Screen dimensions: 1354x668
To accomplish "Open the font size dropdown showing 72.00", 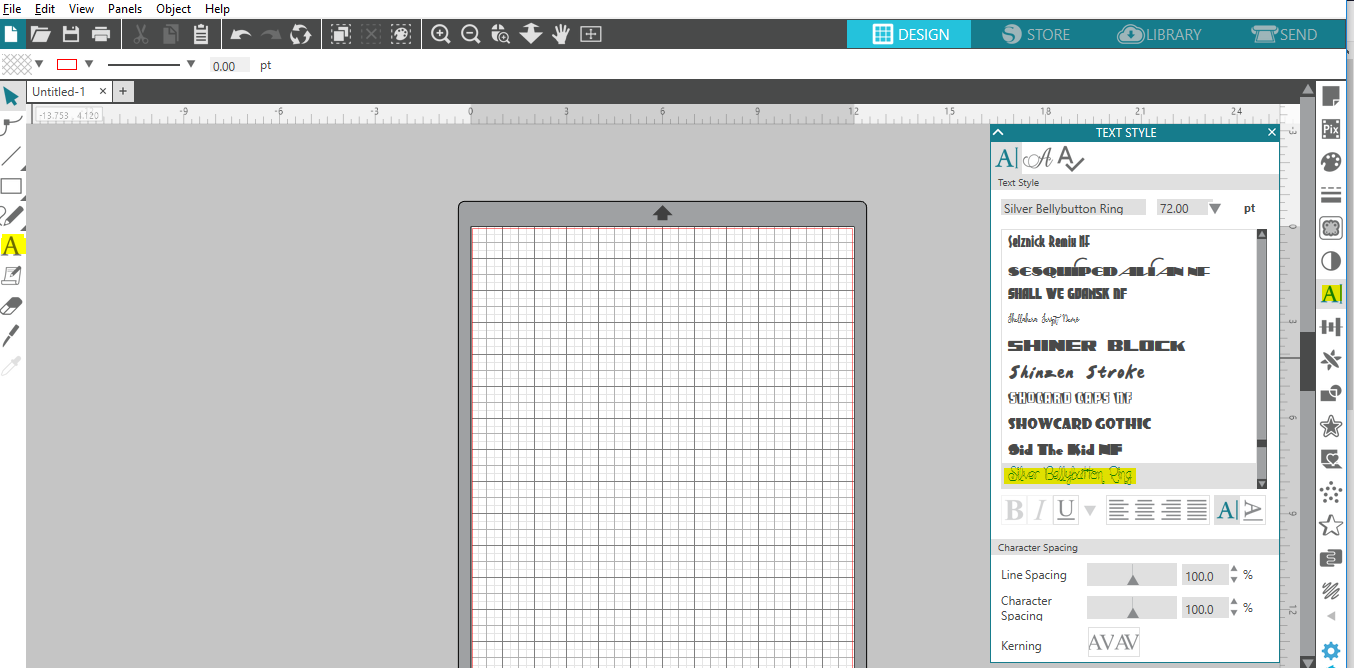I will click(1216, 207).
